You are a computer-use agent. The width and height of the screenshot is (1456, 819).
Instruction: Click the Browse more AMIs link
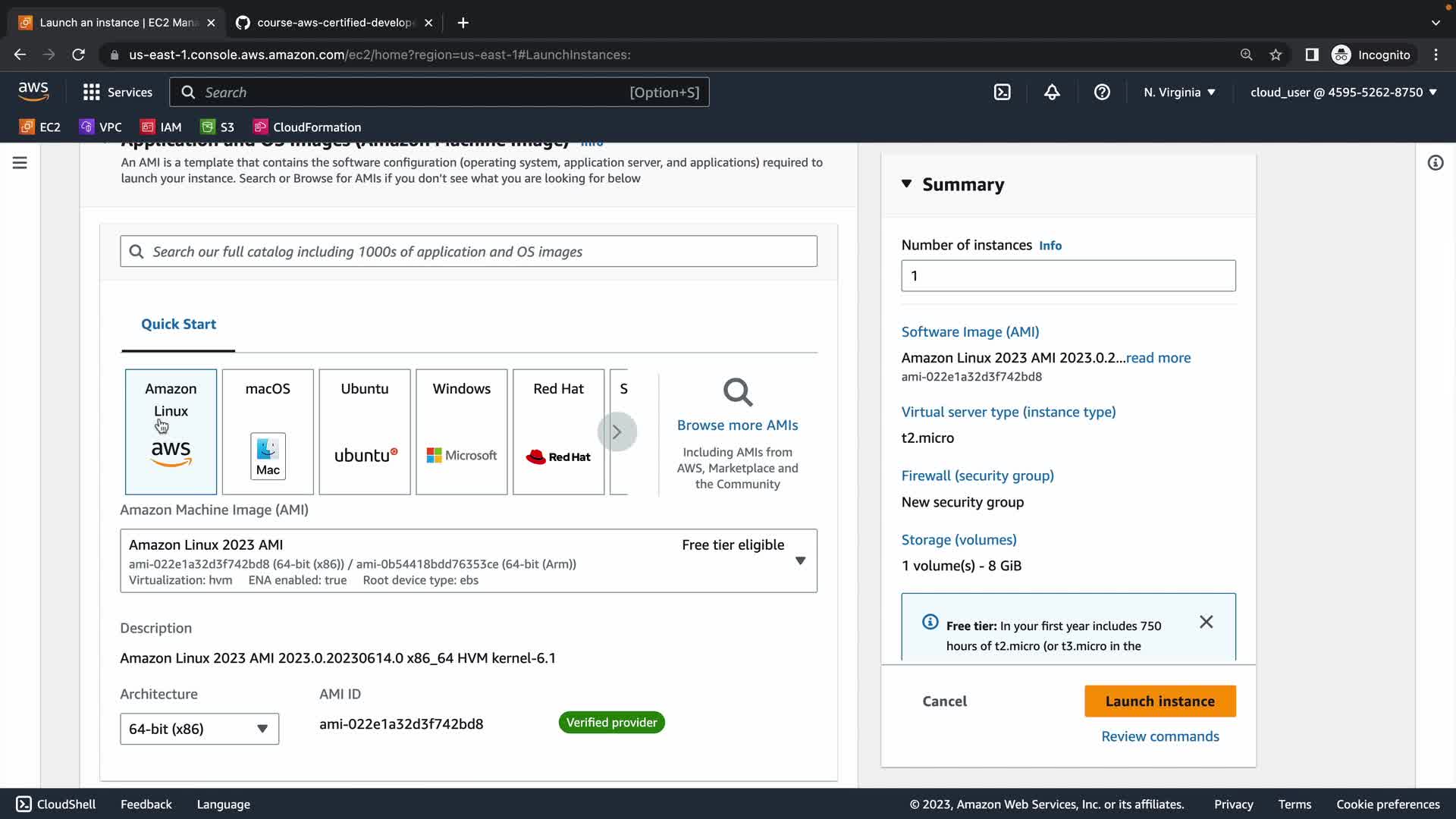click(x=737, y=425)
